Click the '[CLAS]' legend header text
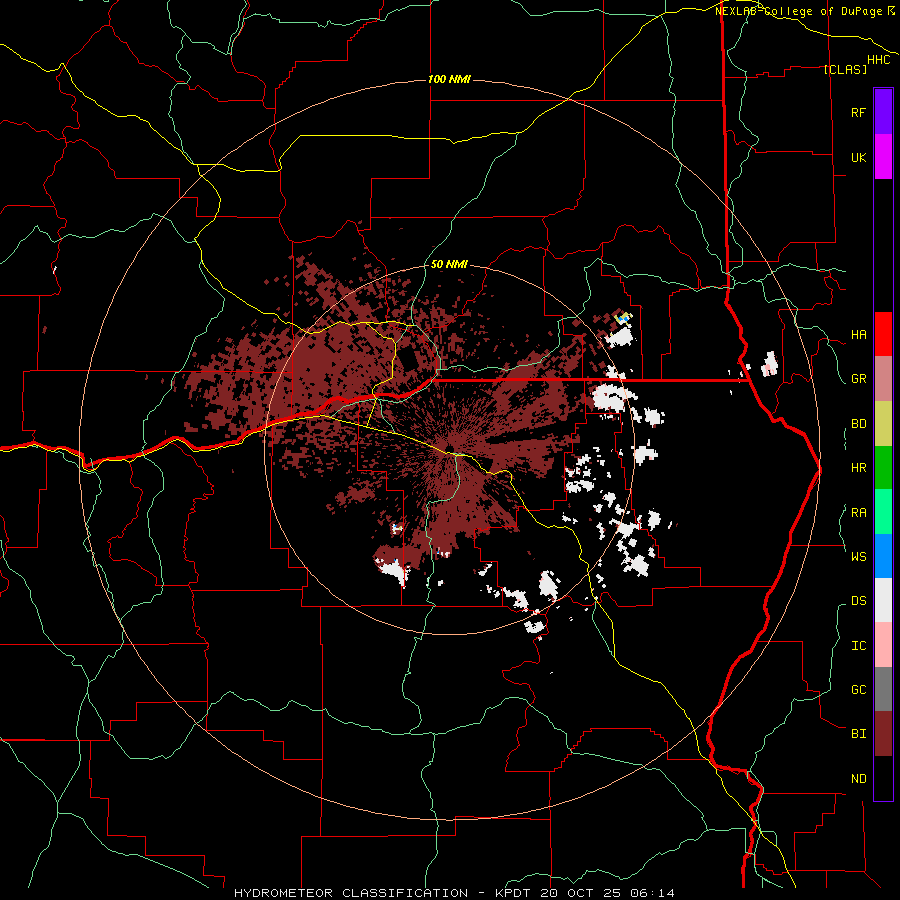The image size is (900, 900). coord(845,69)
